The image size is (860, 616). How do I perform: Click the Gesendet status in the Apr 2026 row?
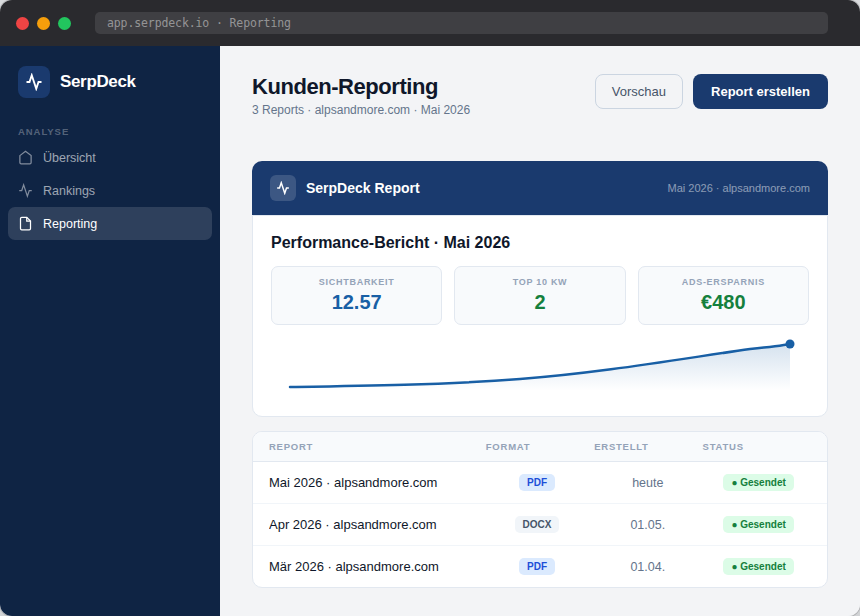tap(759, 525)
